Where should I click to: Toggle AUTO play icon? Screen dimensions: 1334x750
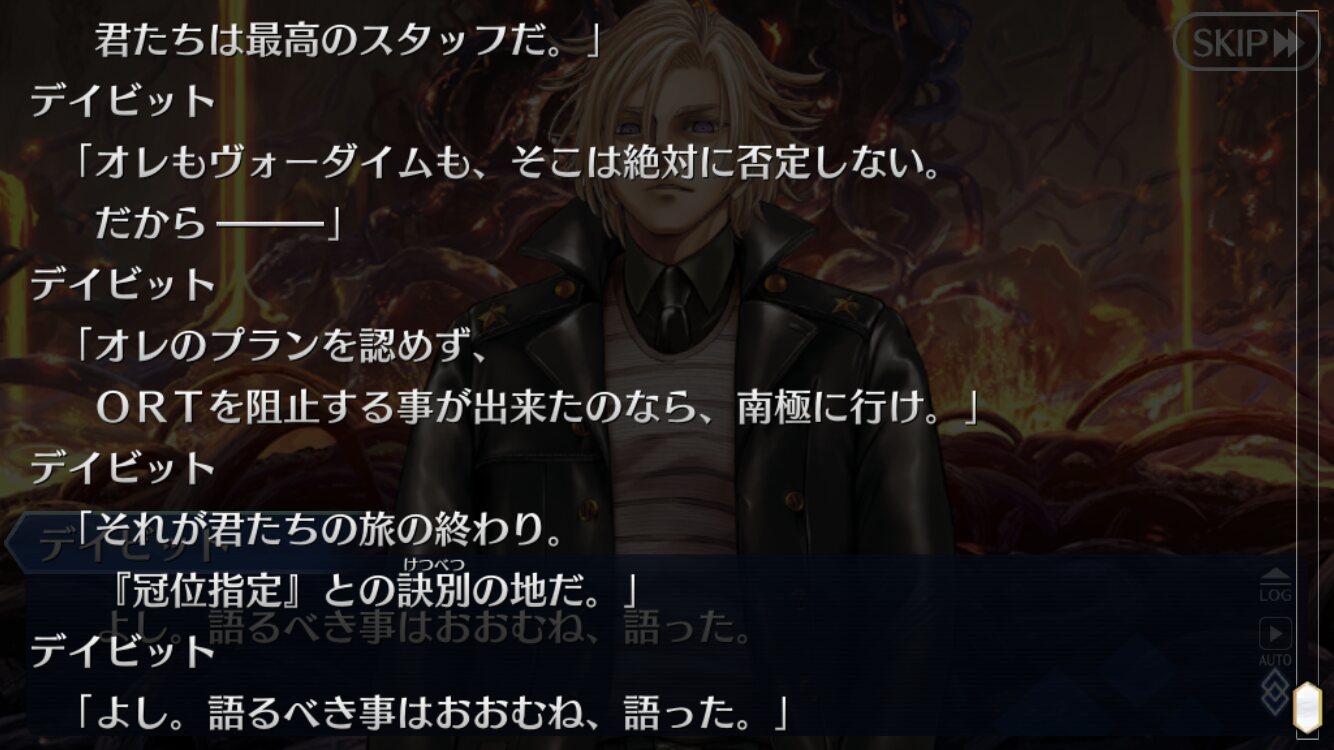coord(1275,641)
